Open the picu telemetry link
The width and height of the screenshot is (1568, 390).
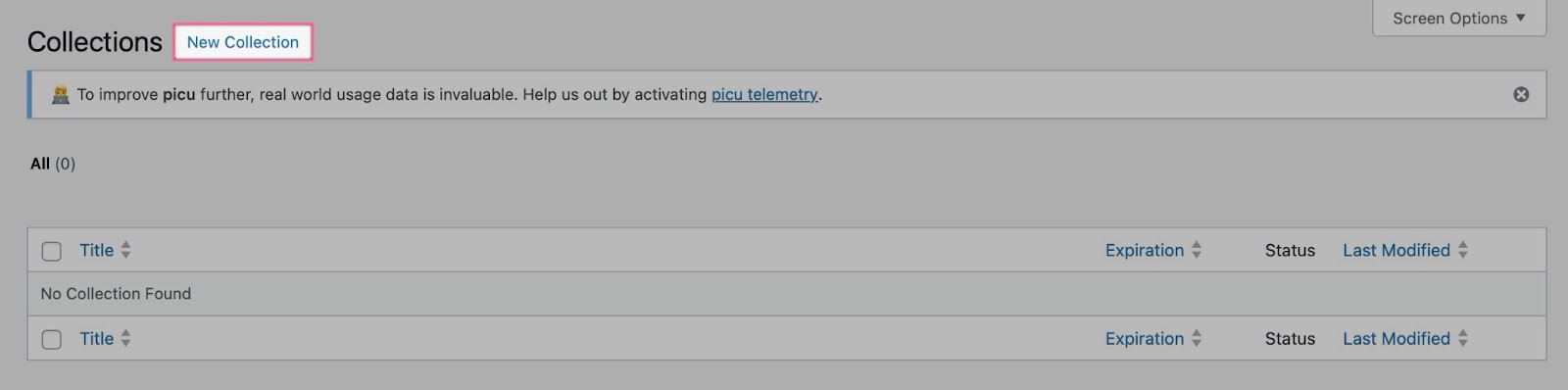(764, 95)
